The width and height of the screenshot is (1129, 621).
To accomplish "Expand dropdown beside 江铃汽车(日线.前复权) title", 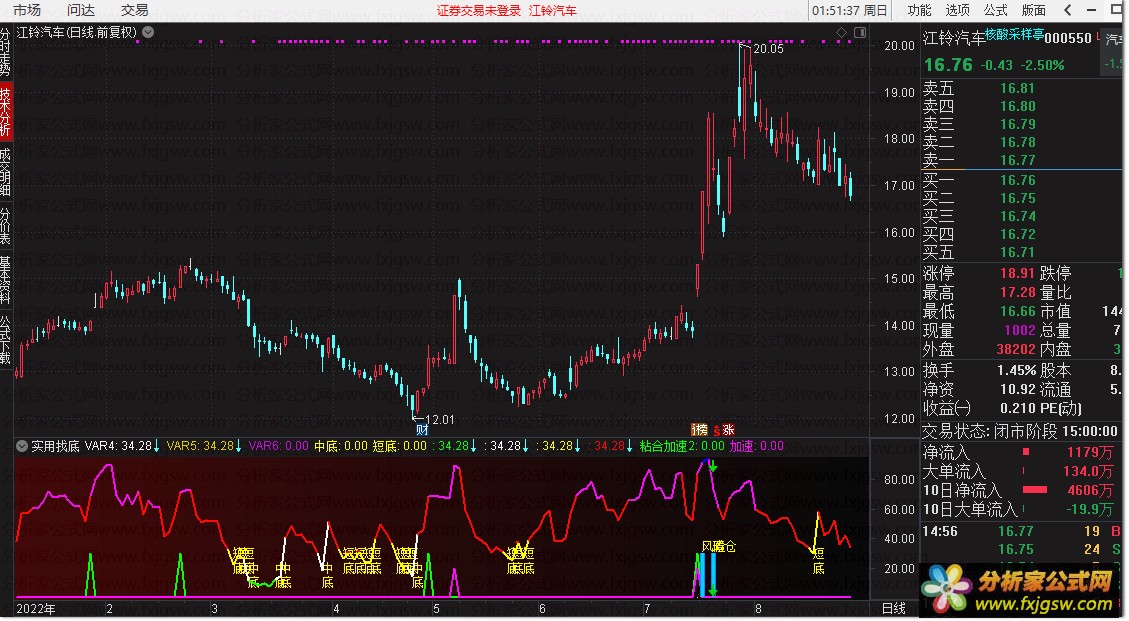I will coord(148,32).
